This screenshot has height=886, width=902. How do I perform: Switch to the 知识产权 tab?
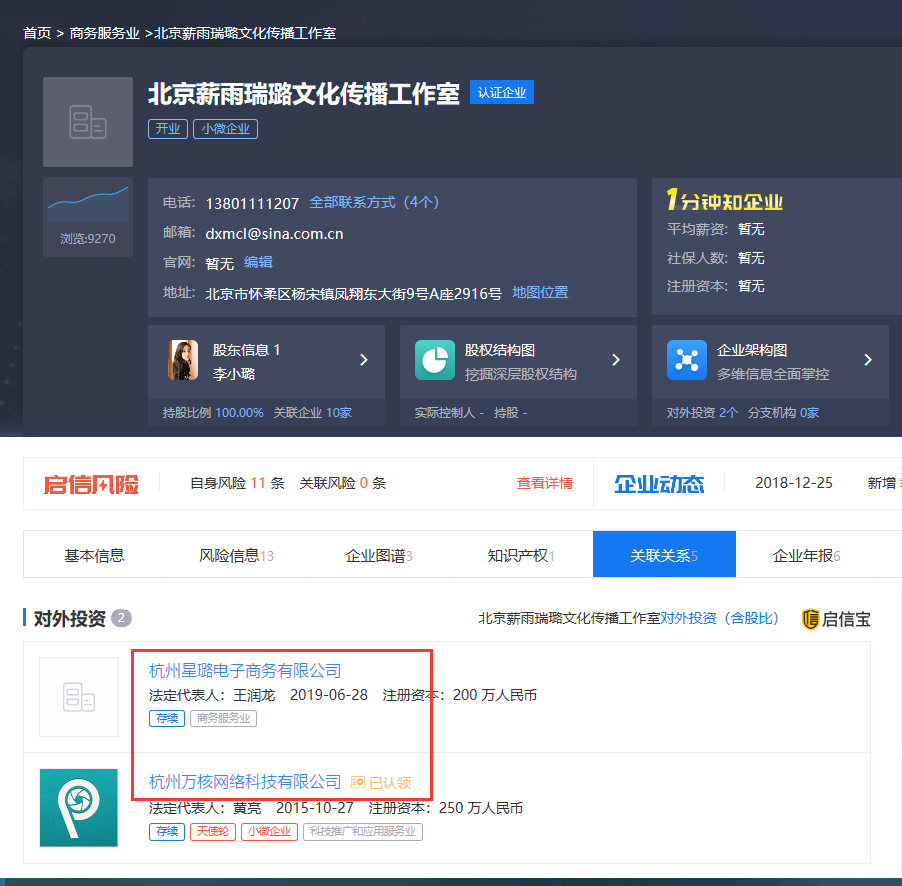coord(521,555)
